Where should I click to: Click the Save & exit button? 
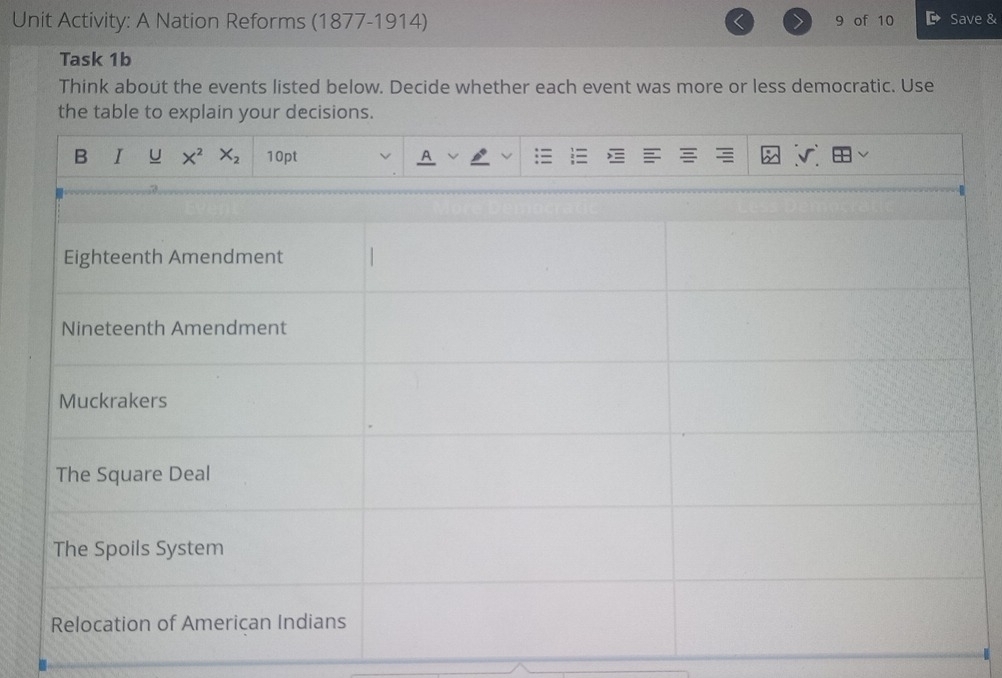point(959,19)
